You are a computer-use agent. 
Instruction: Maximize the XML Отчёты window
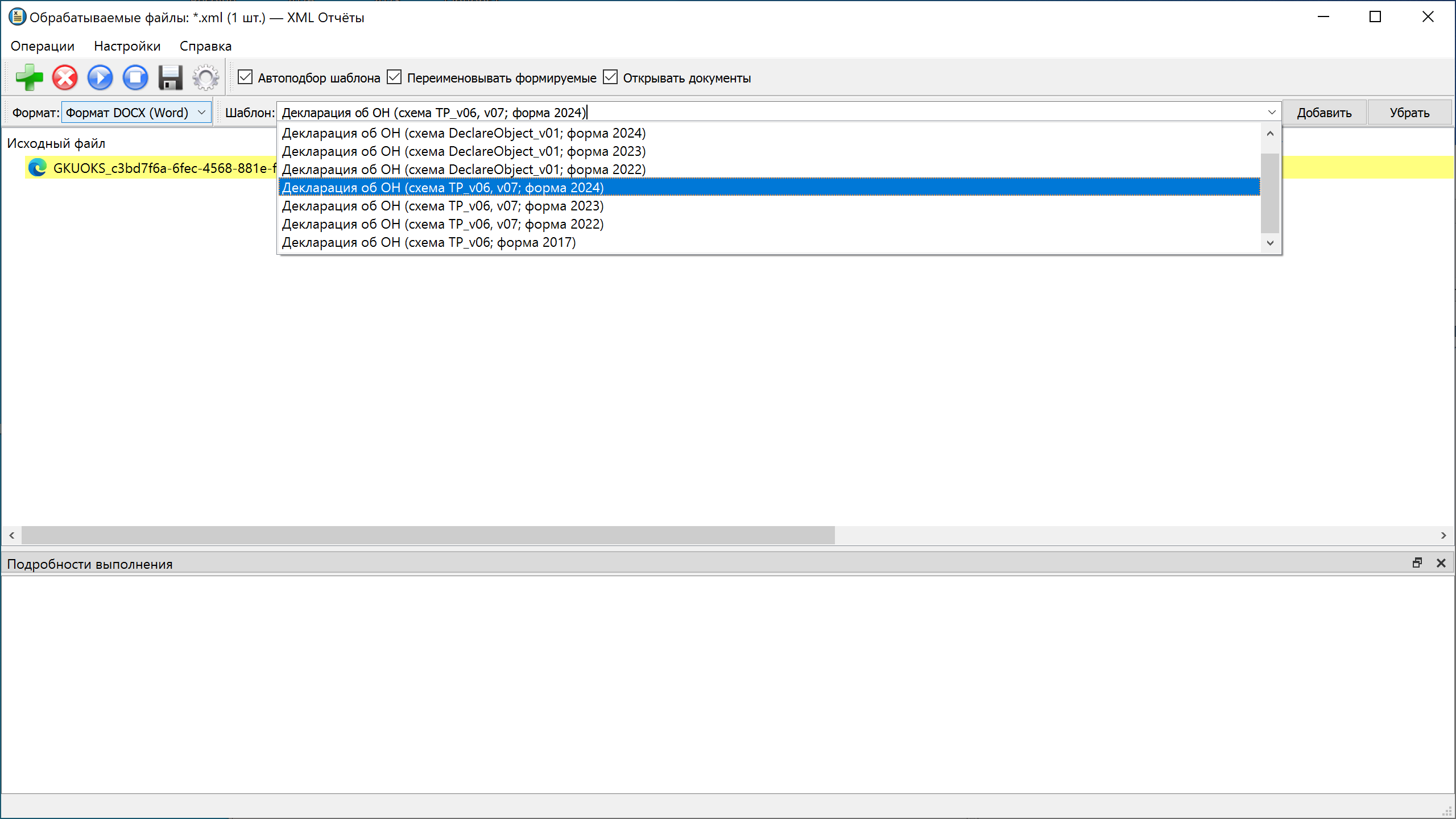pos(1375,17)
